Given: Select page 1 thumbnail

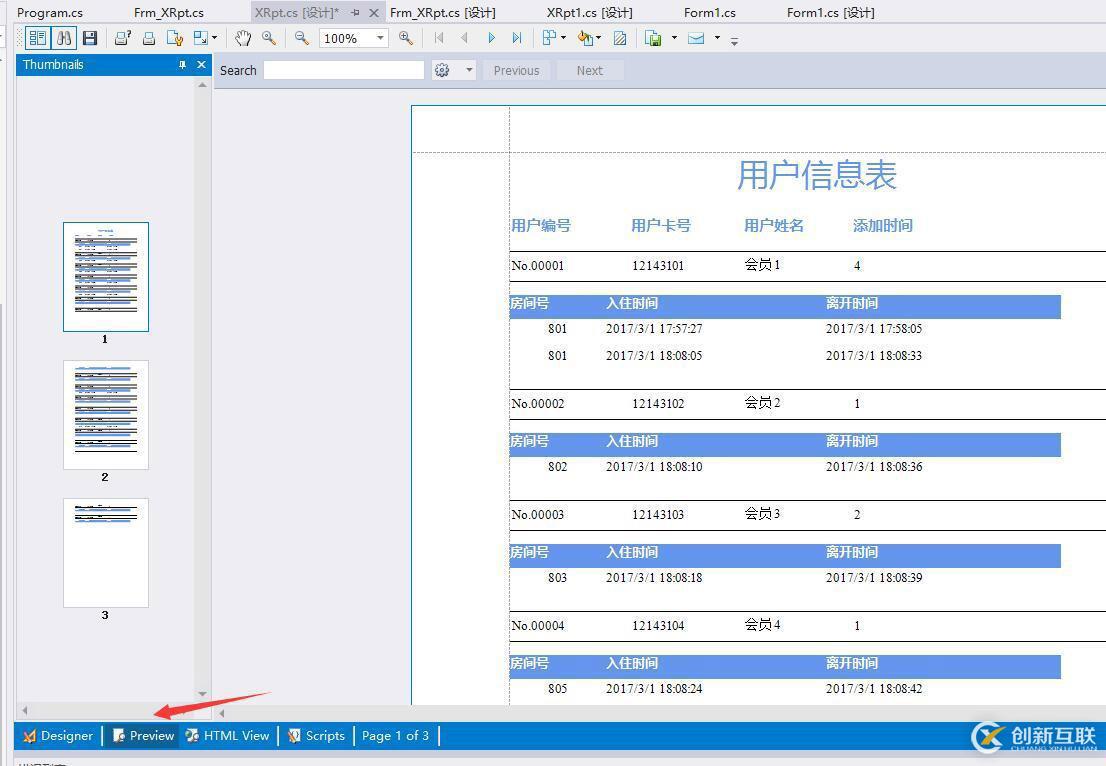Looking at the screenshot, I should tap(106, 276).
